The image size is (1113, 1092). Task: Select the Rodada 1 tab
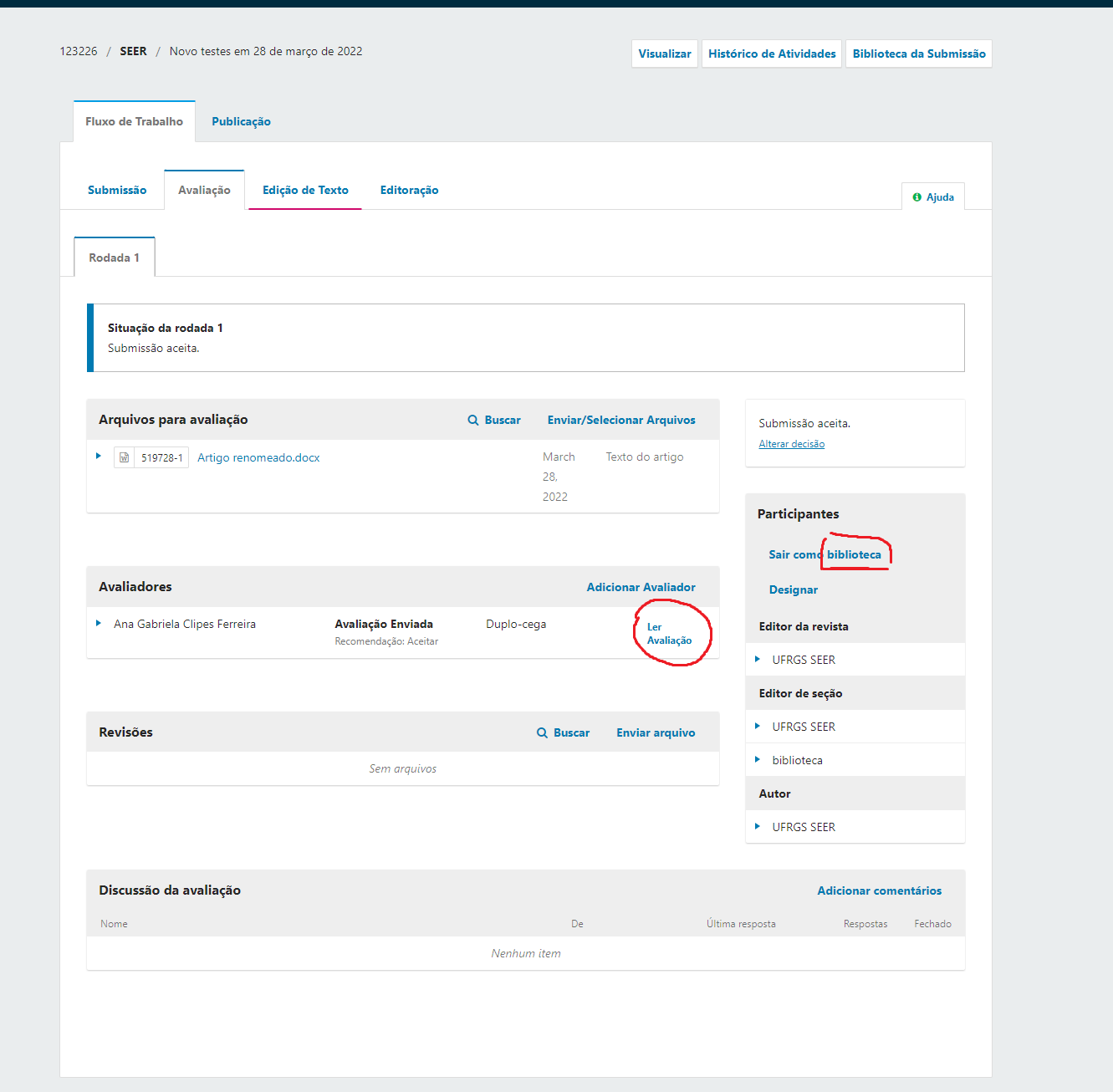115,258
